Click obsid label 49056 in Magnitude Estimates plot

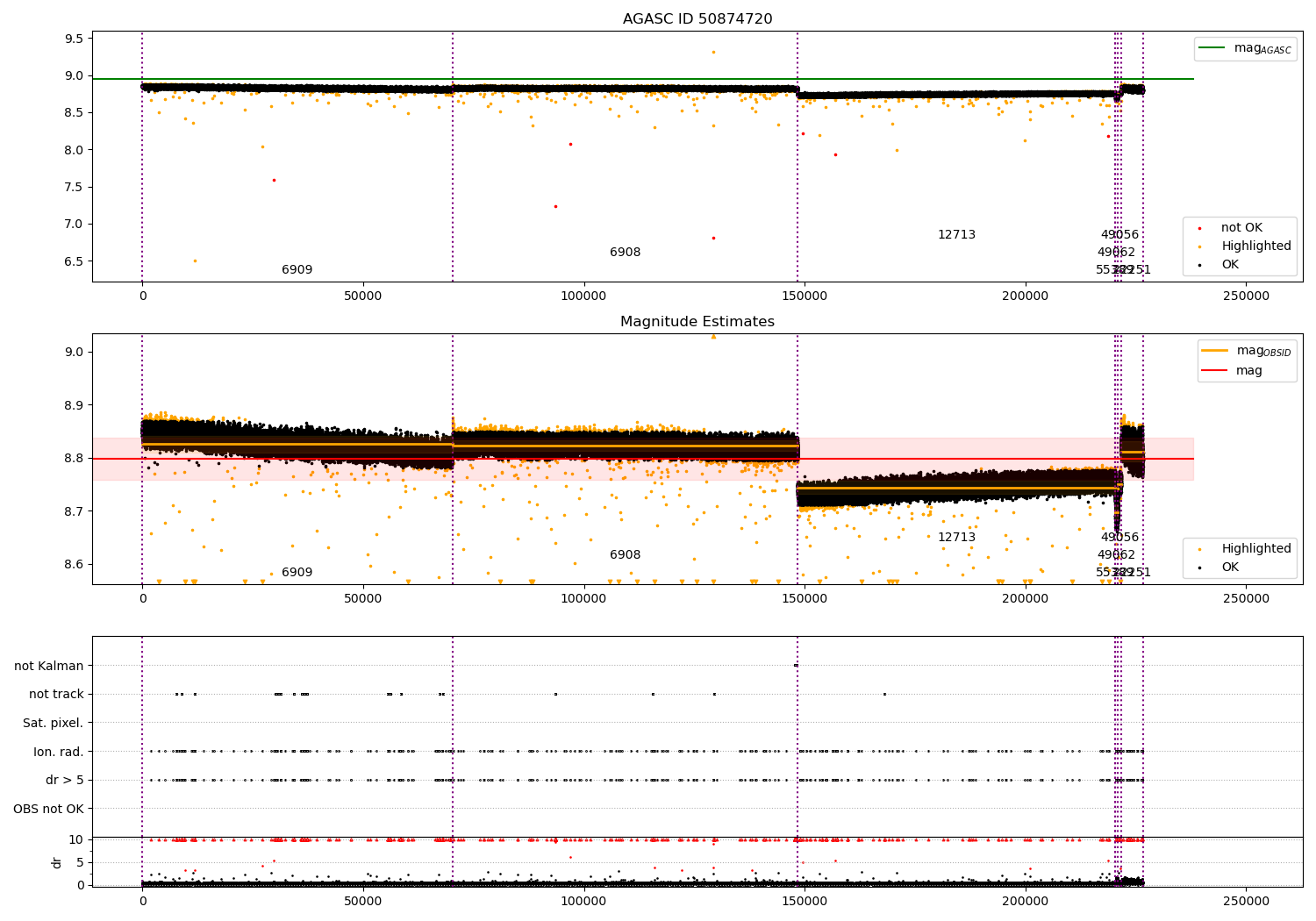[1119, 538]
